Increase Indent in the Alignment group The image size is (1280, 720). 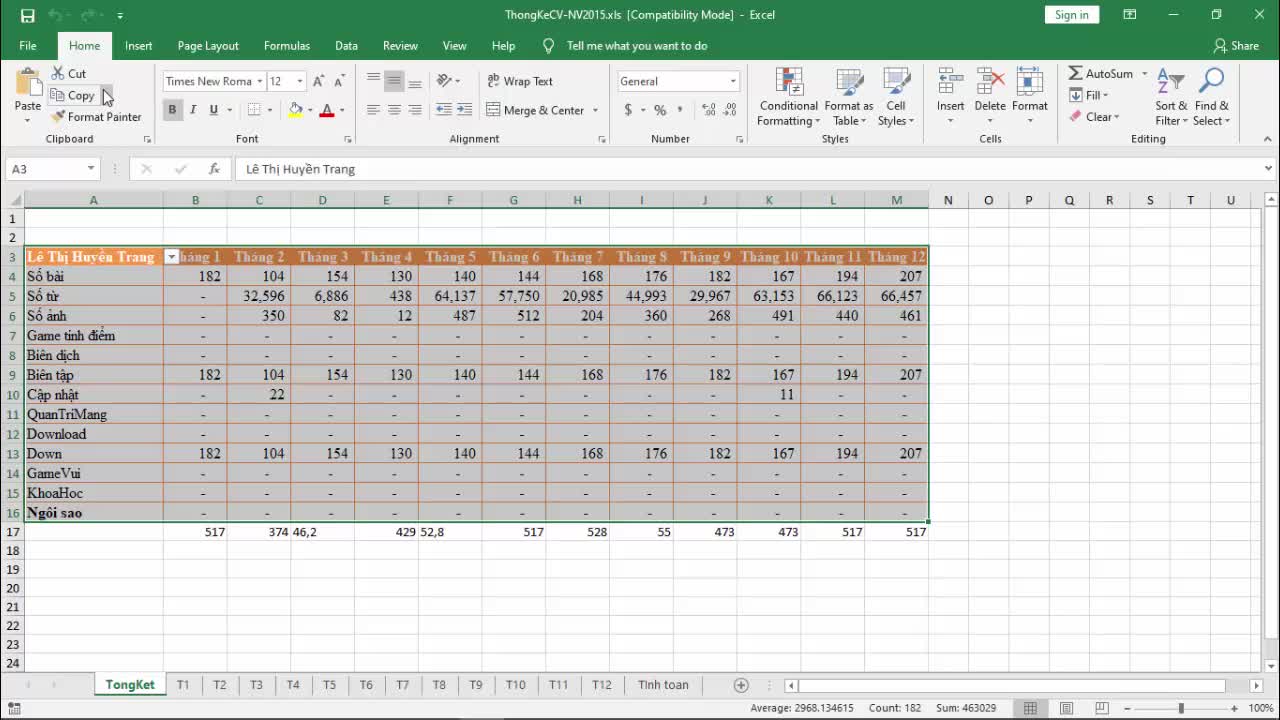point(466,110)
